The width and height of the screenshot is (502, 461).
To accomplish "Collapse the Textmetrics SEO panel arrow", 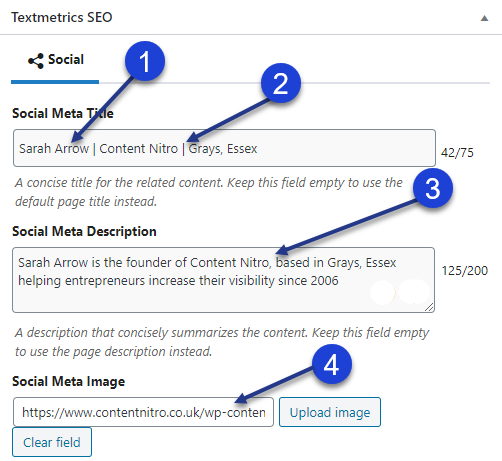I will [484, 18].
